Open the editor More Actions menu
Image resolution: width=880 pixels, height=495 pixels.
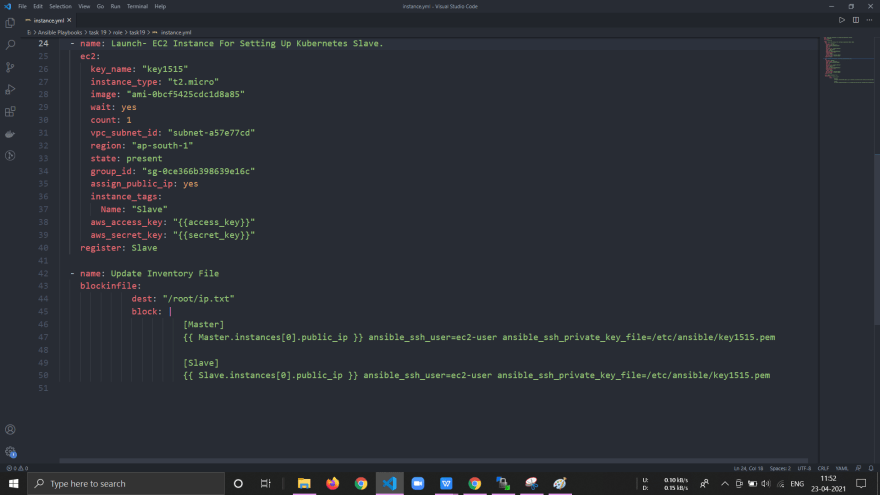[869, 20]
